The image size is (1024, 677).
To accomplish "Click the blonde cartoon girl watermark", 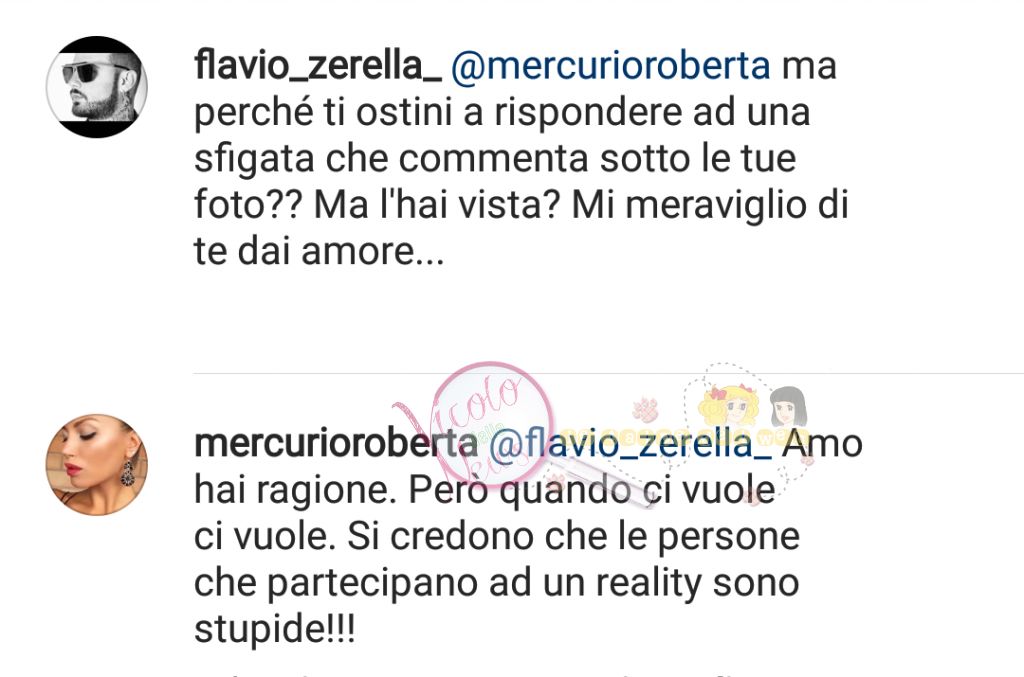I will [x=729, y=405].
